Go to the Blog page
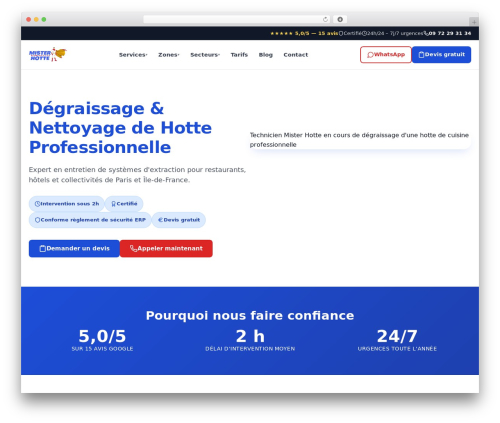 (x=266, y=55)
